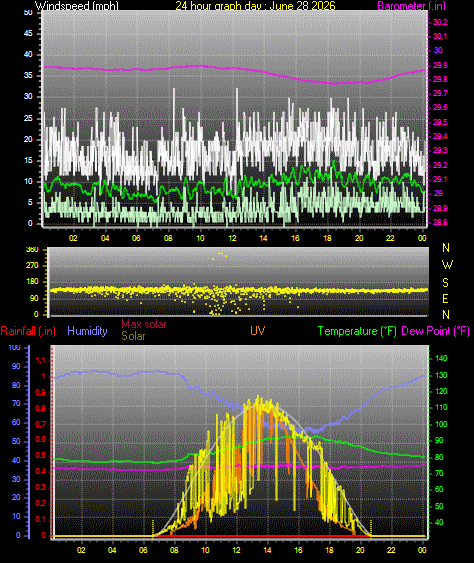This screenshot has width=474, height=563.
Task: Click the '100' temperature axis value
Action: pyautogui.click(x=441, y=424)
